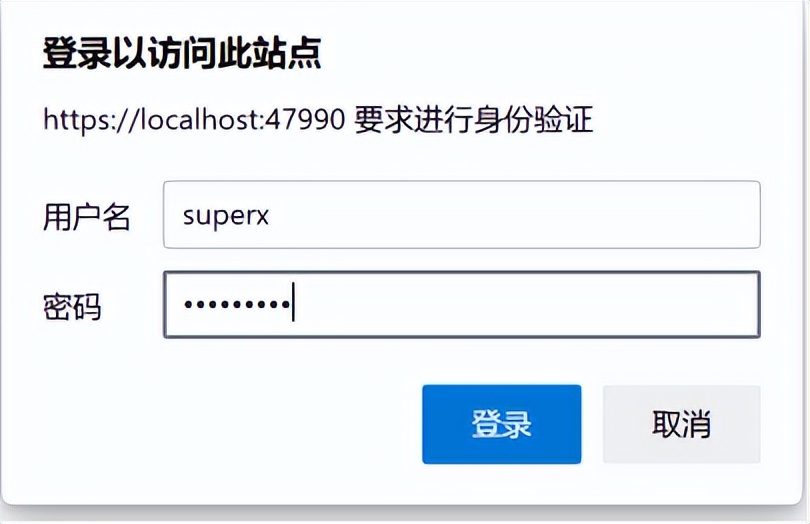Click the 取消 button
This screenshot has height=524, width=810.
(x=681, y=424)
